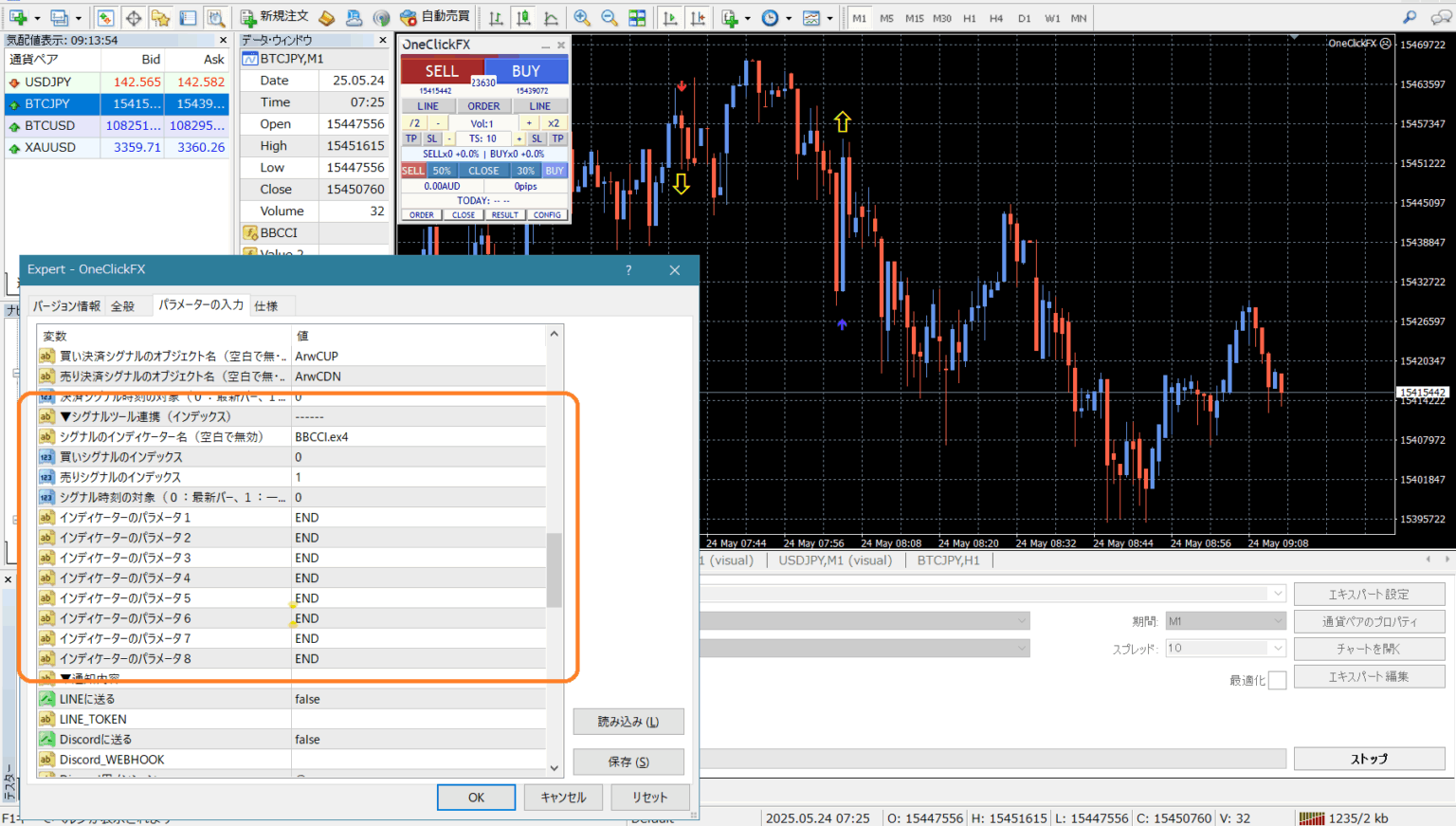Tick the 最適化 optimization checkbox
This screenshot has height=826, width=1456.
pos(1277,680)
